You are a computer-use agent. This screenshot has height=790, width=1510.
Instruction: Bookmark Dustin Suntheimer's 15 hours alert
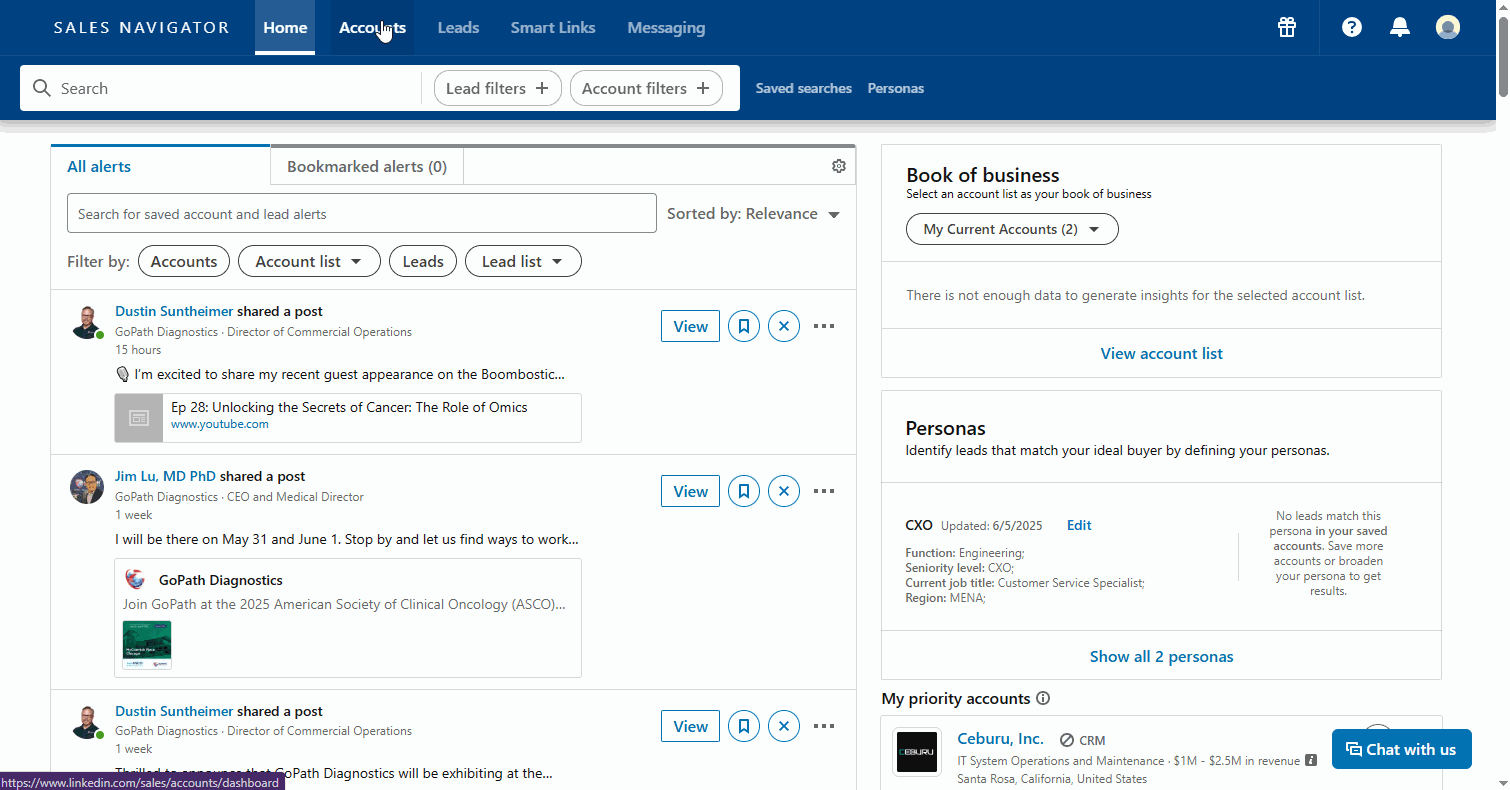click(x=744, y=326)
